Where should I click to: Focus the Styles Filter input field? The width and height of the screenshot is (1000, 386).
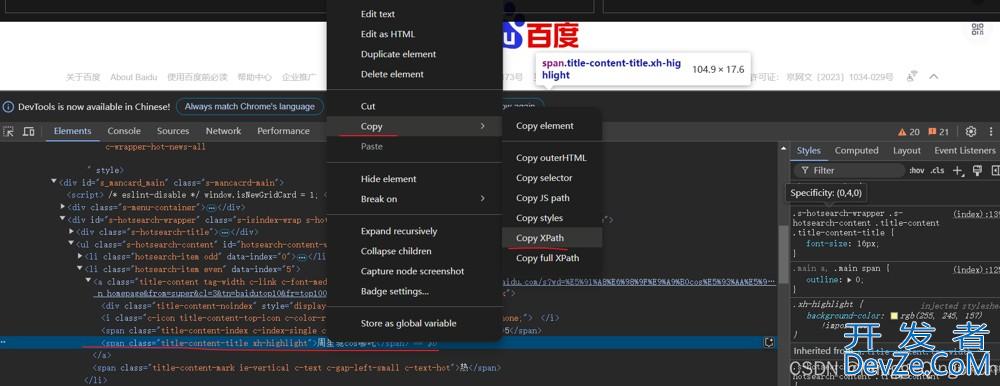click(849, 170)
